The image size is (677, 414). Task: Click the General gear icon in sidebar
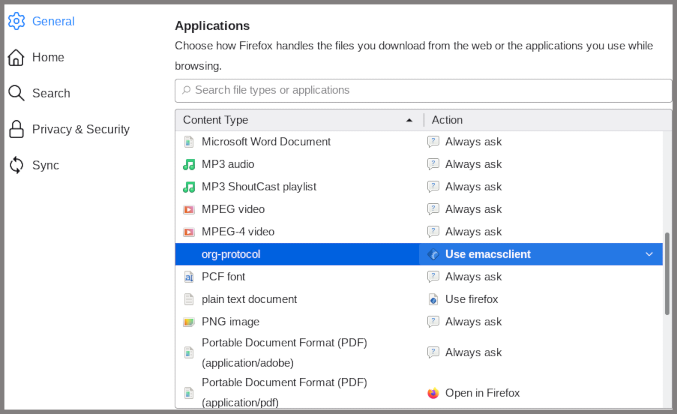pyautogui.click(x=16, y=21)
